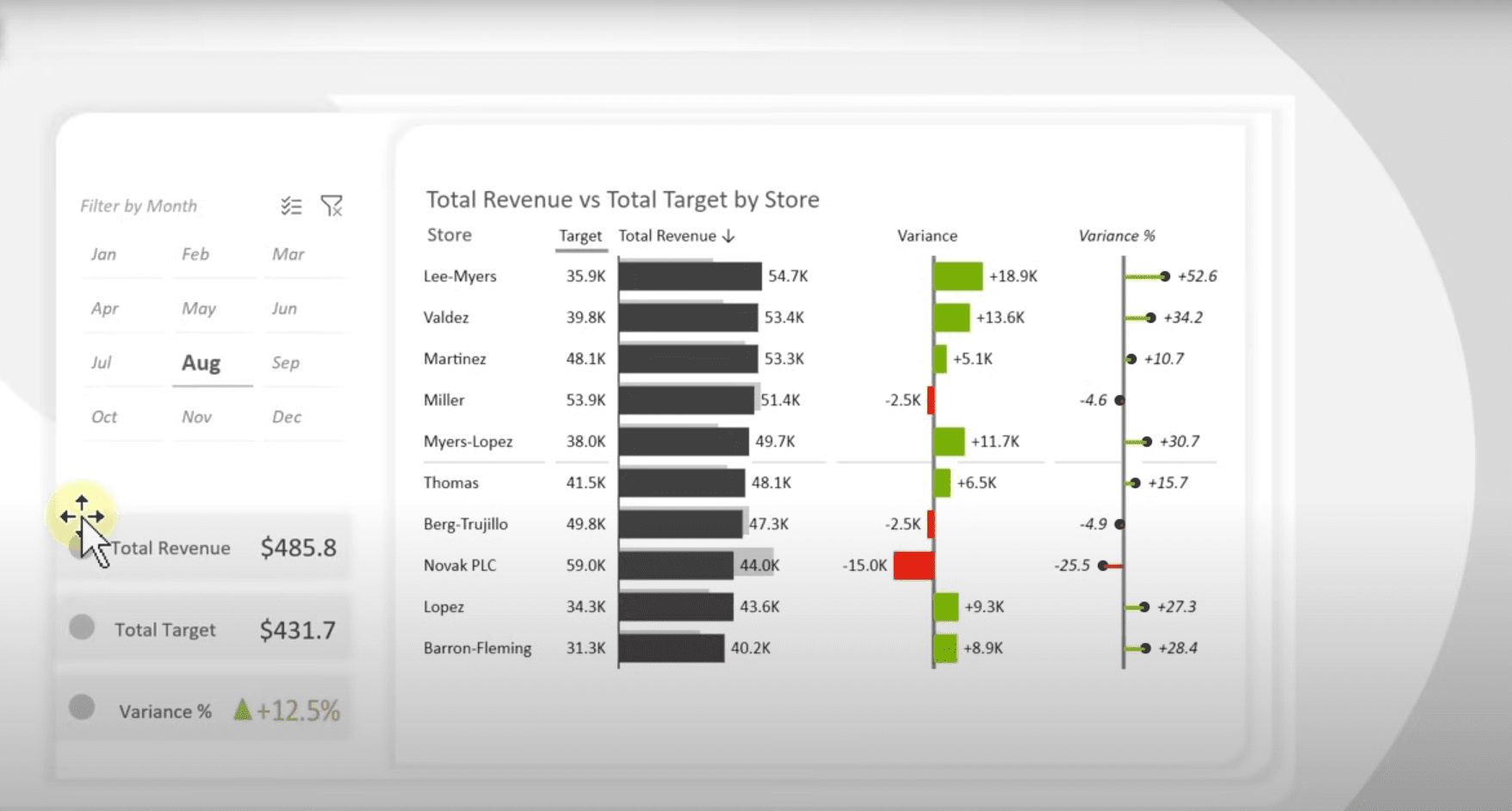Click the green variance triangle indicator
Image resolution: width=1512 pixels, height=811 pixels.
click(x=242, y=709)
